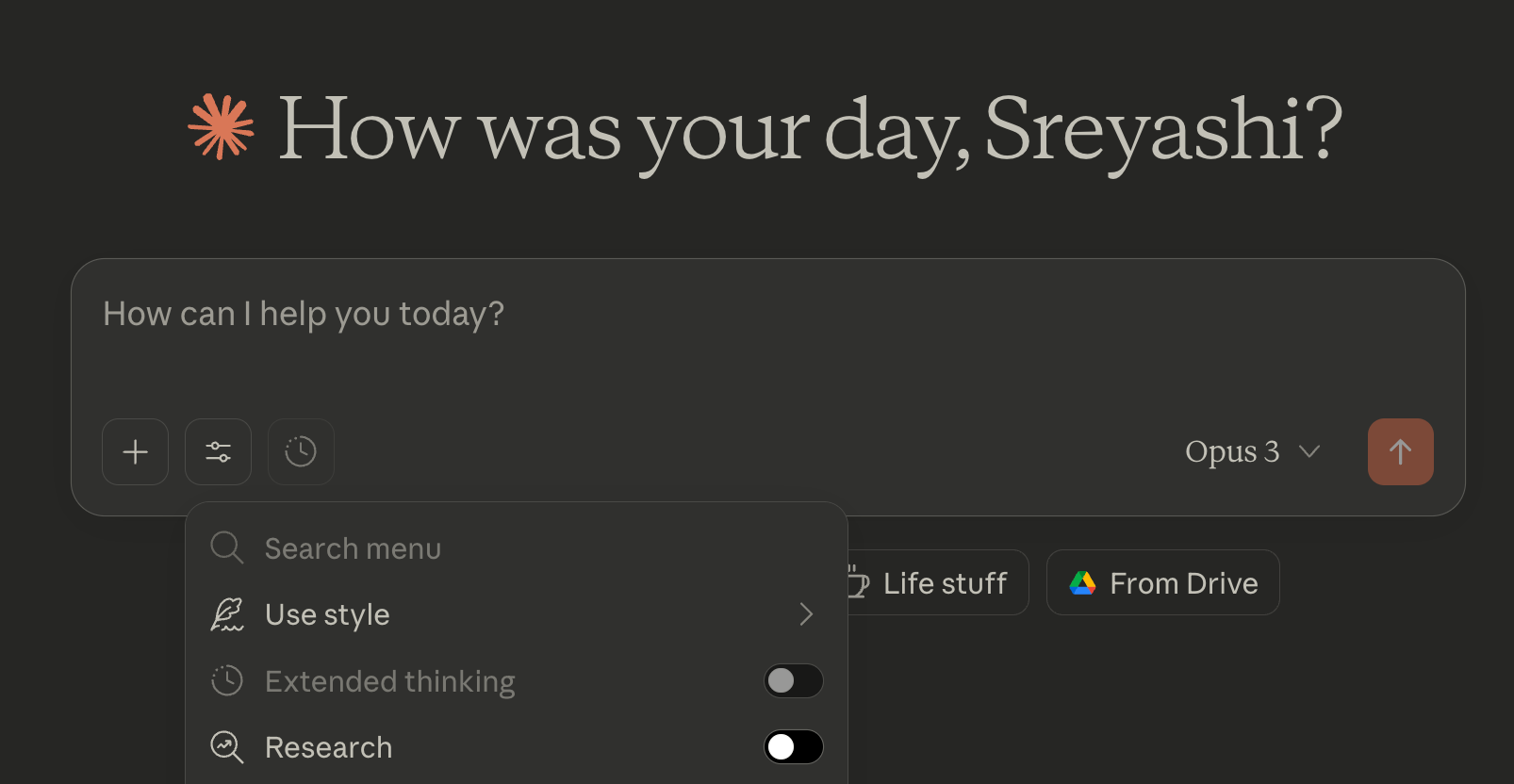Toggle the Extended thinking switch
Screen dimensions: 1514x784
[793, 680]
